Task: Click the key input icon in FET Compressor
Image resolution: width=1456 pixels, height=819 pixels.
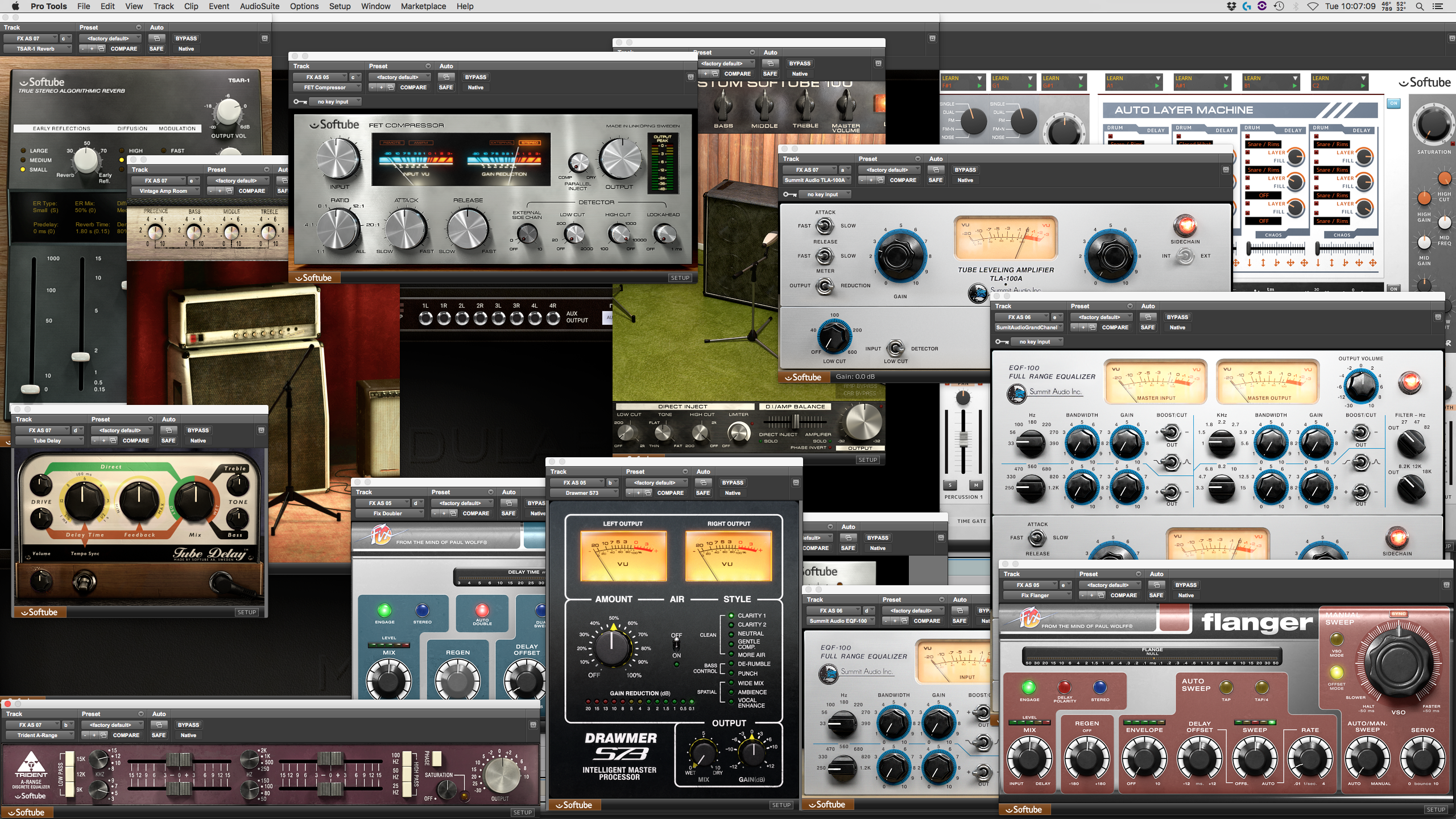Action: [x=300, y=102]
